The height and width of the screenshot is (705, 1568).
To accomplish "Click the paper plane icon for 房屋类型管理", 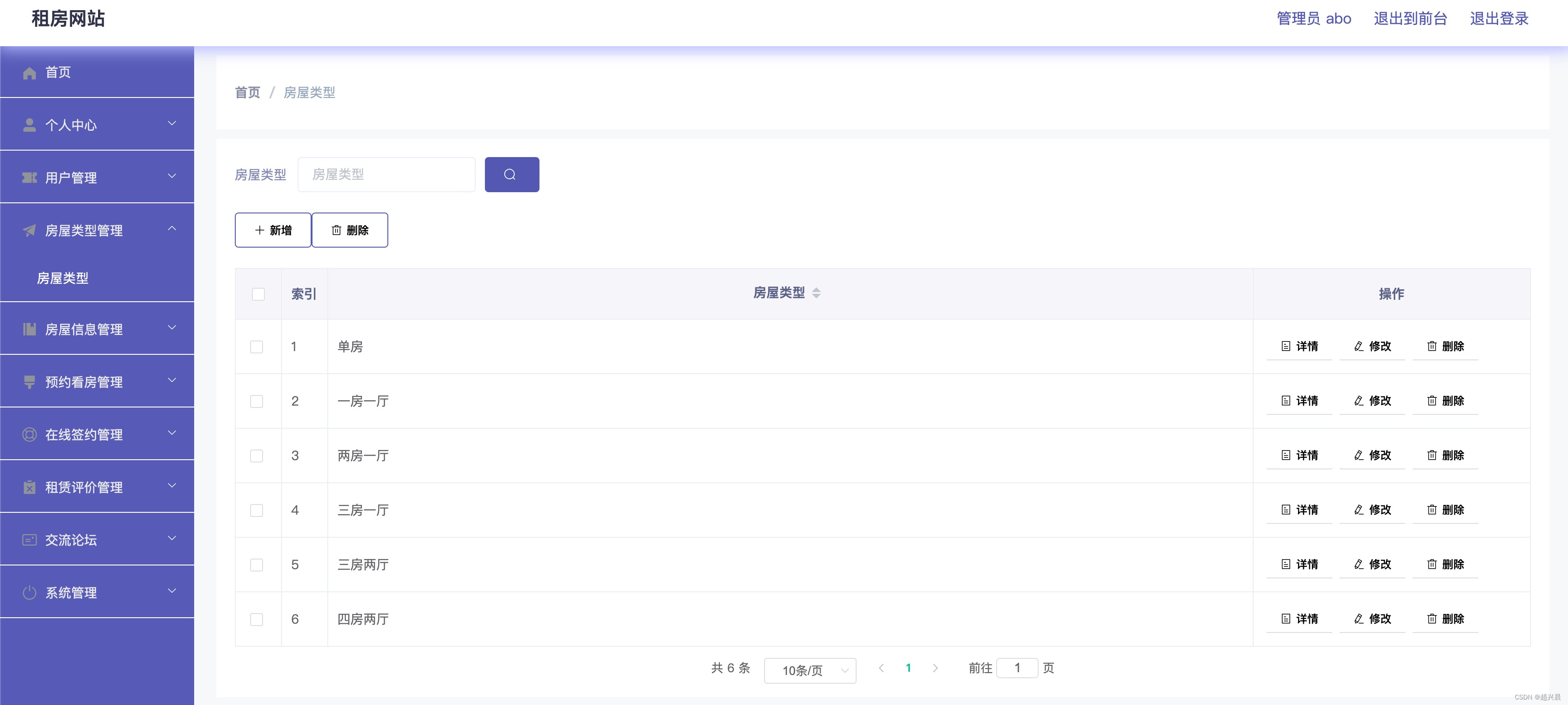I will pos(29,231).
